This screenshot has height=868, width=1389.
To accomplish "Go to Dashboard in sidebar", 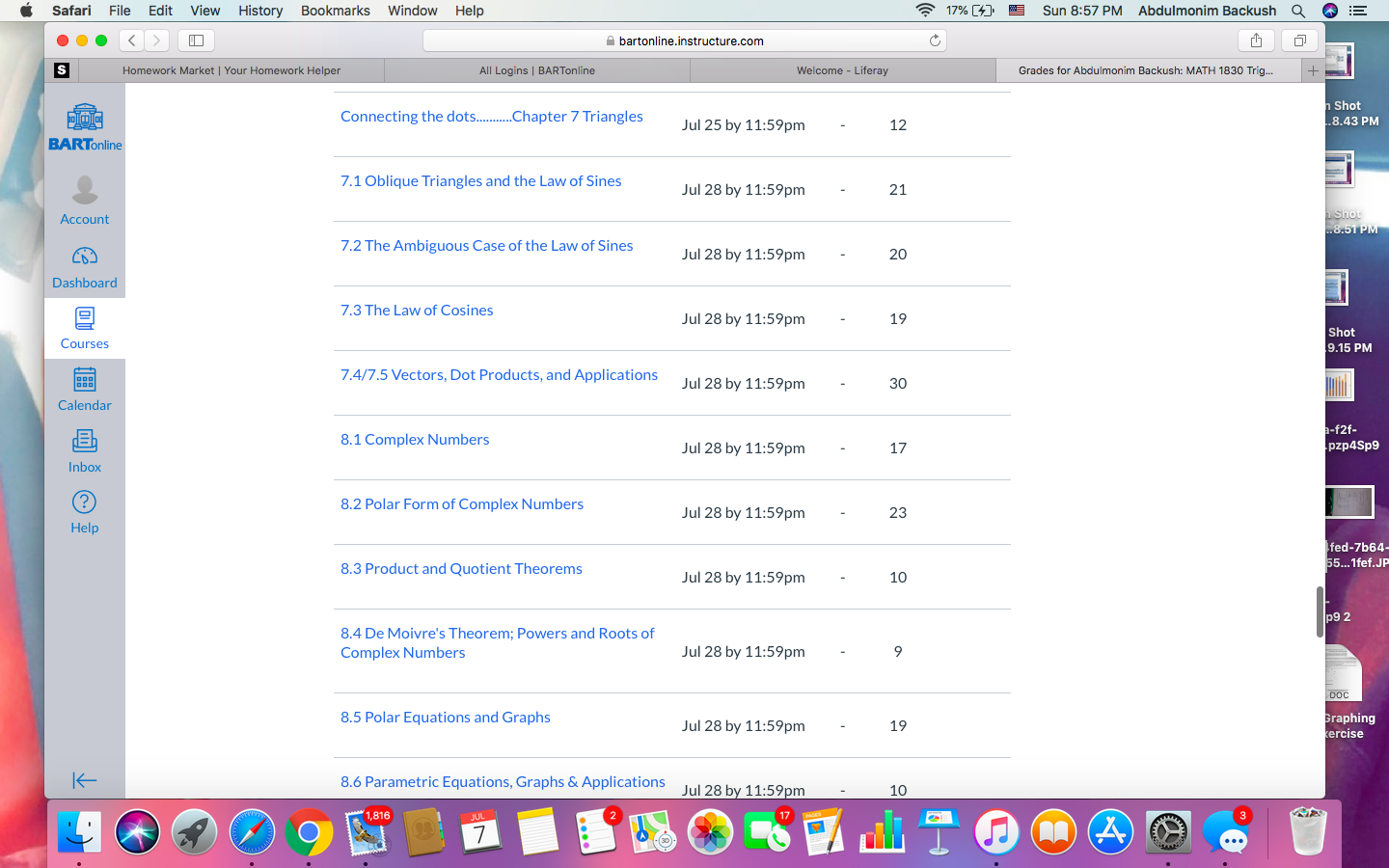I will (x=85, y=267).
